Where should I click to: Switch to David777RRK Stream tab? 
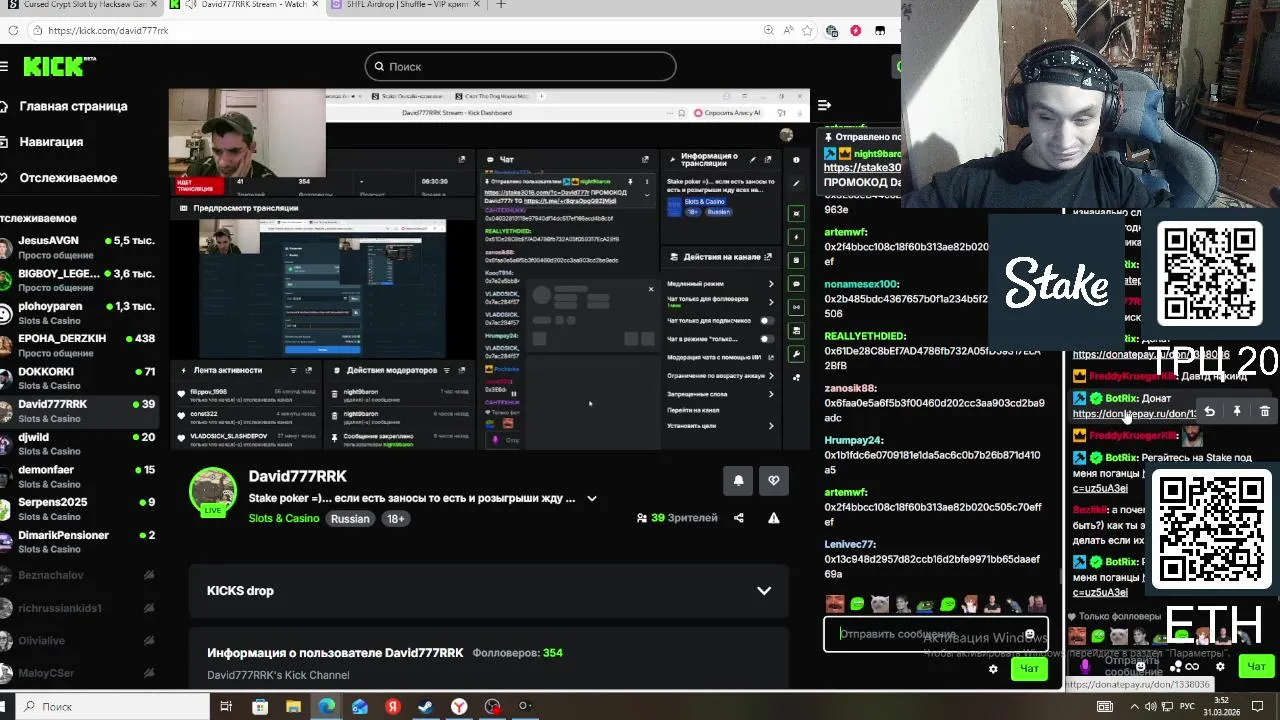(243, 5)
